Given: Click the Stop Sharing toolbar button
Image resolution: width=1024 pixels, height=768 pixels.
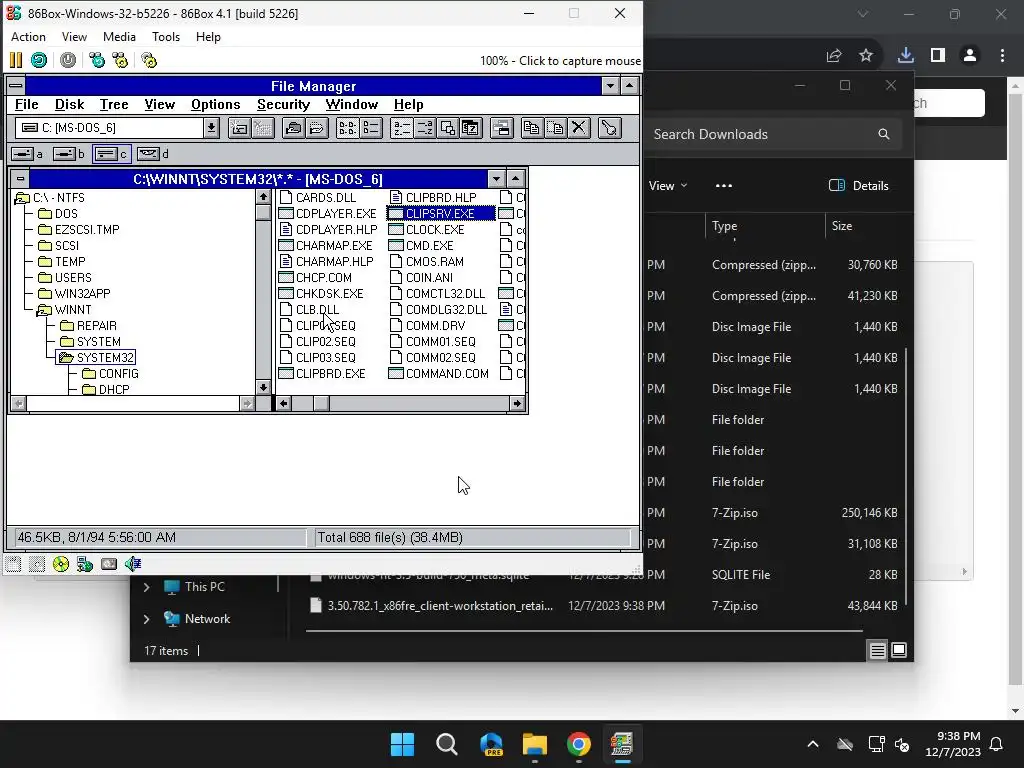Looking at the screenshot, I should click(x=317, y=128).
